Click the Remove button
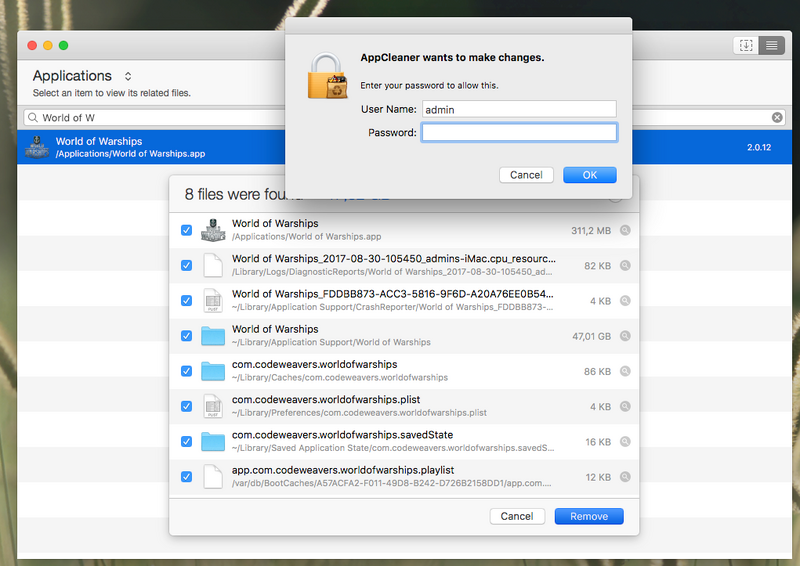The width and height of the screenshot is (800, 566). pos(589,516)
